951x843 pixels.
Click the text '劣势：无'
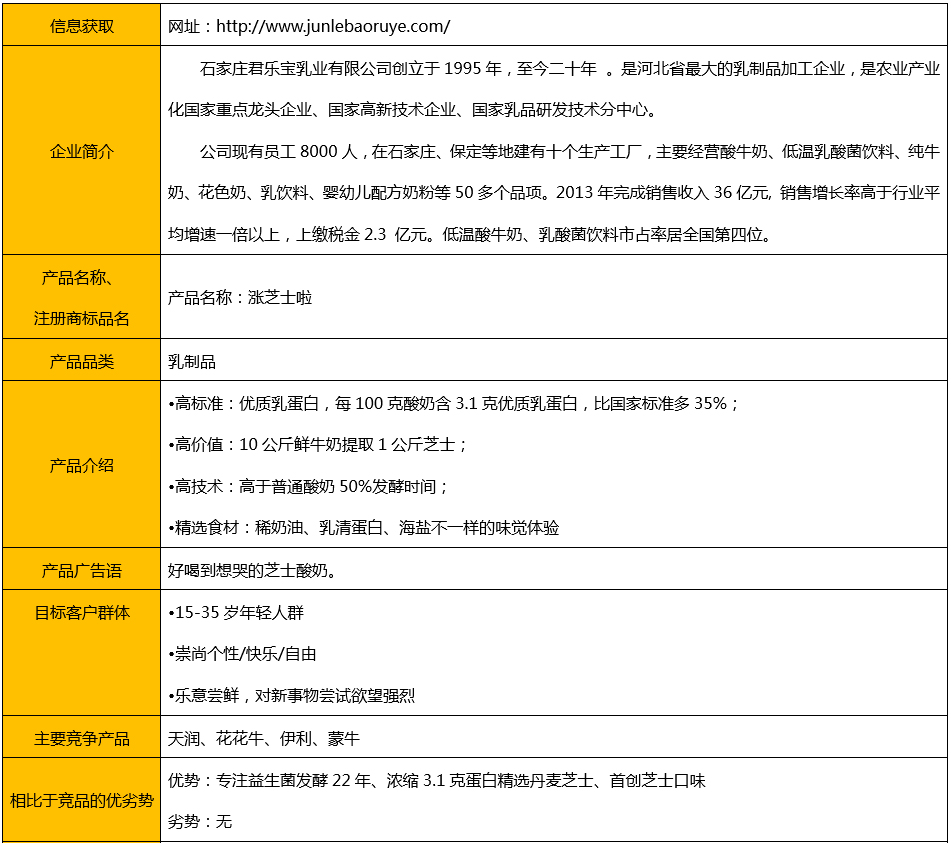(x=200, y=821)
